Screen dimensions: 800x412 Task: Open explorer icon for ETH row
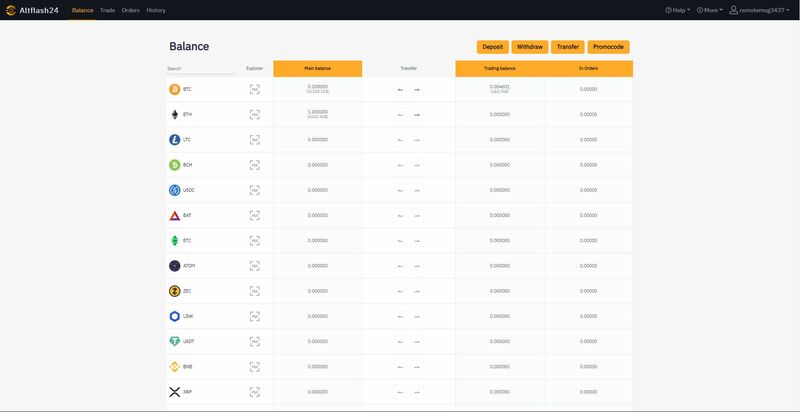click(255, 114)
